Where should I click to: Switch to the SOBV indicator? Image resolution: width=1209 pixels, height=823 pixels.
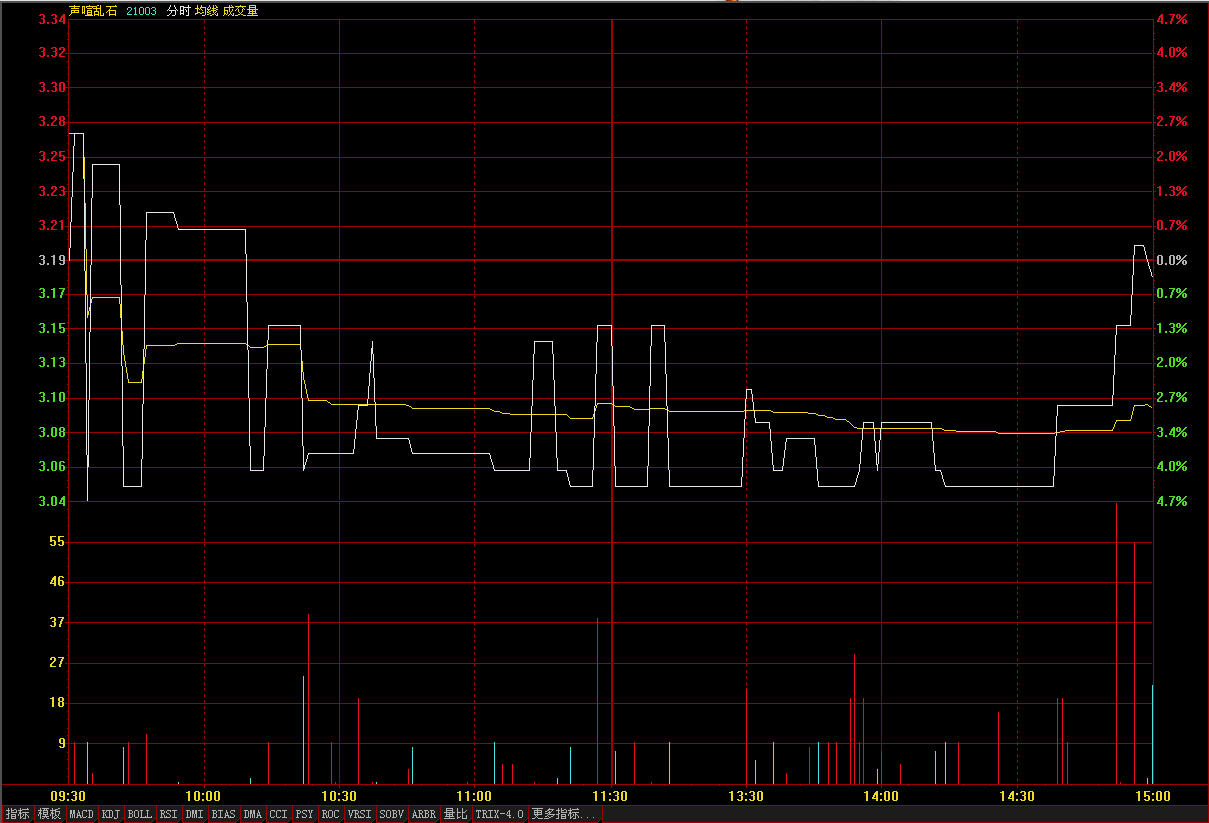[392, 814]
